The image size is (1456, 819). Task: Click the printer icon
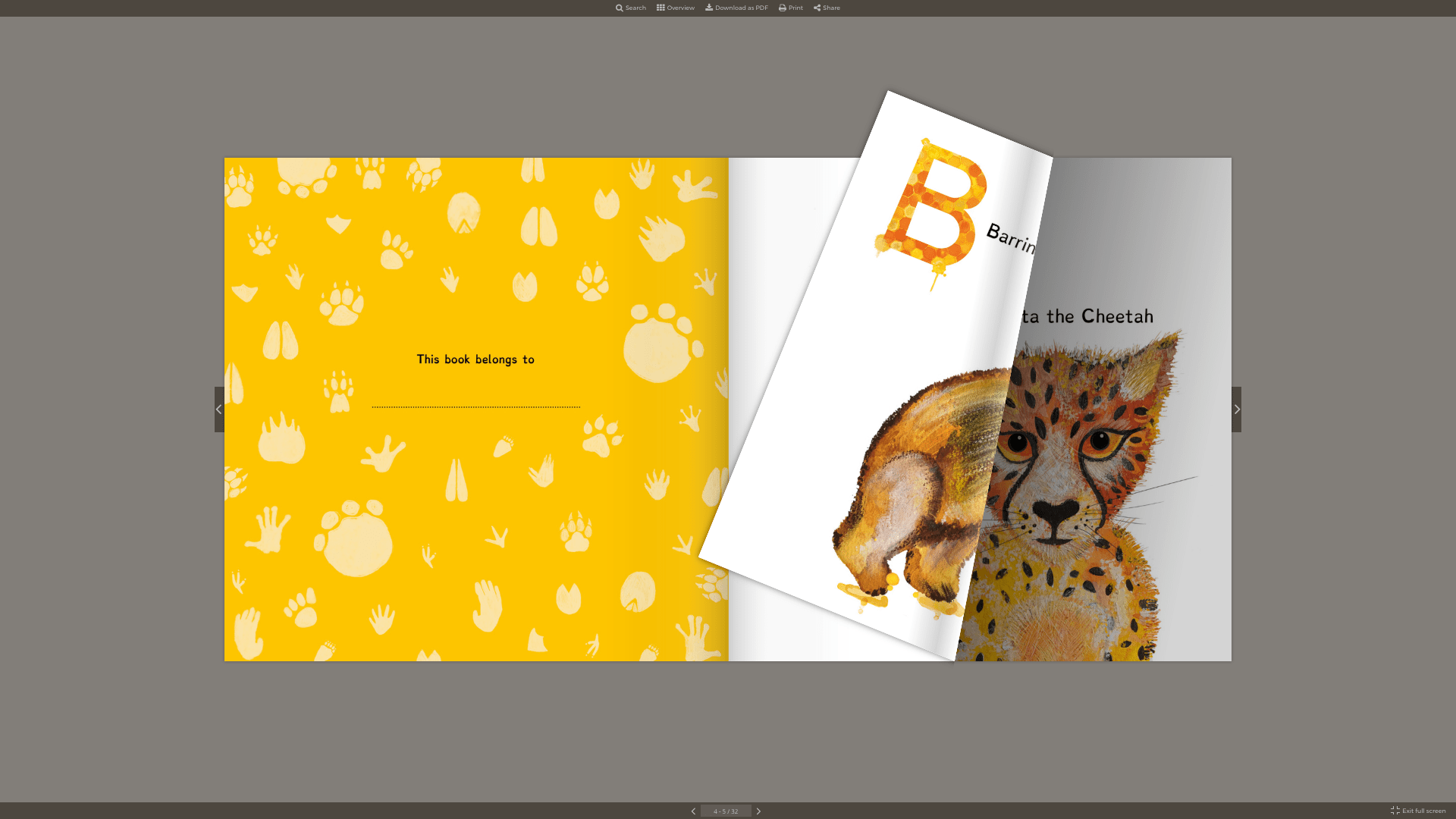(783, 8)
